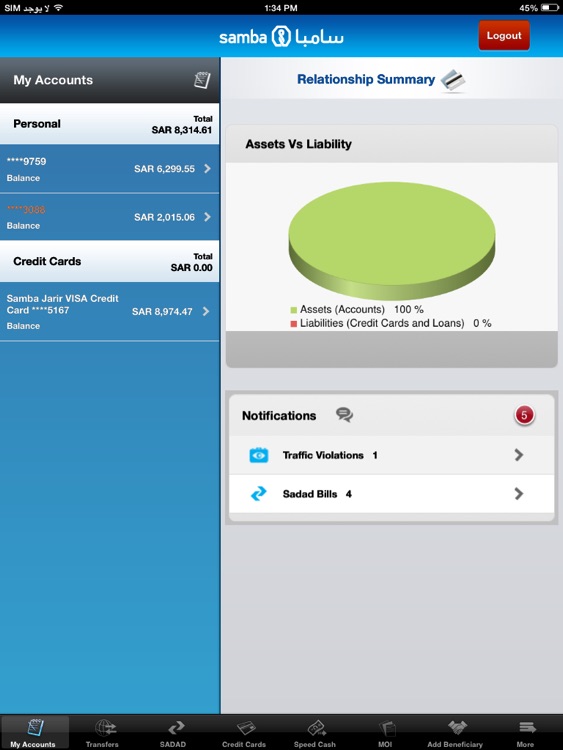The image size is (563, 750).
Task: Tap the My Accounts notepad icon in header
Action: [x=202, y=80]
